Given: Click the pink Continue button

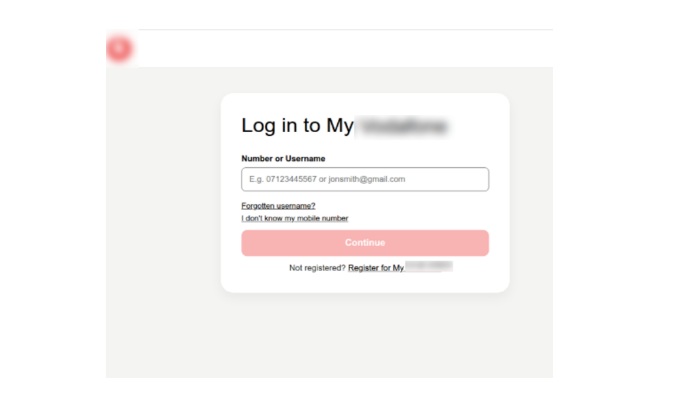Looking at the screenshot, I should point(365,243).
